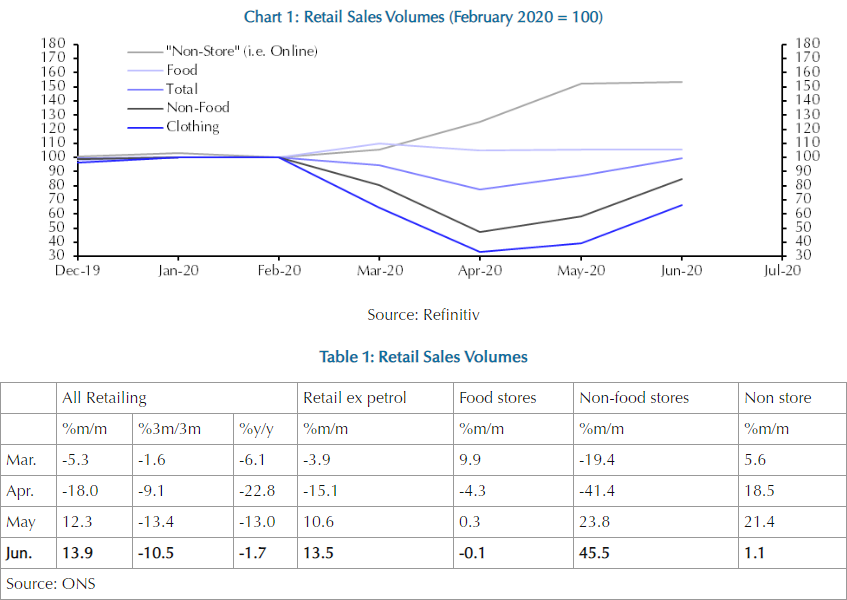The height and width of the screenshot is (600, 847).
Task: Select the Non-Food legend entry
Action: (197, 108)
